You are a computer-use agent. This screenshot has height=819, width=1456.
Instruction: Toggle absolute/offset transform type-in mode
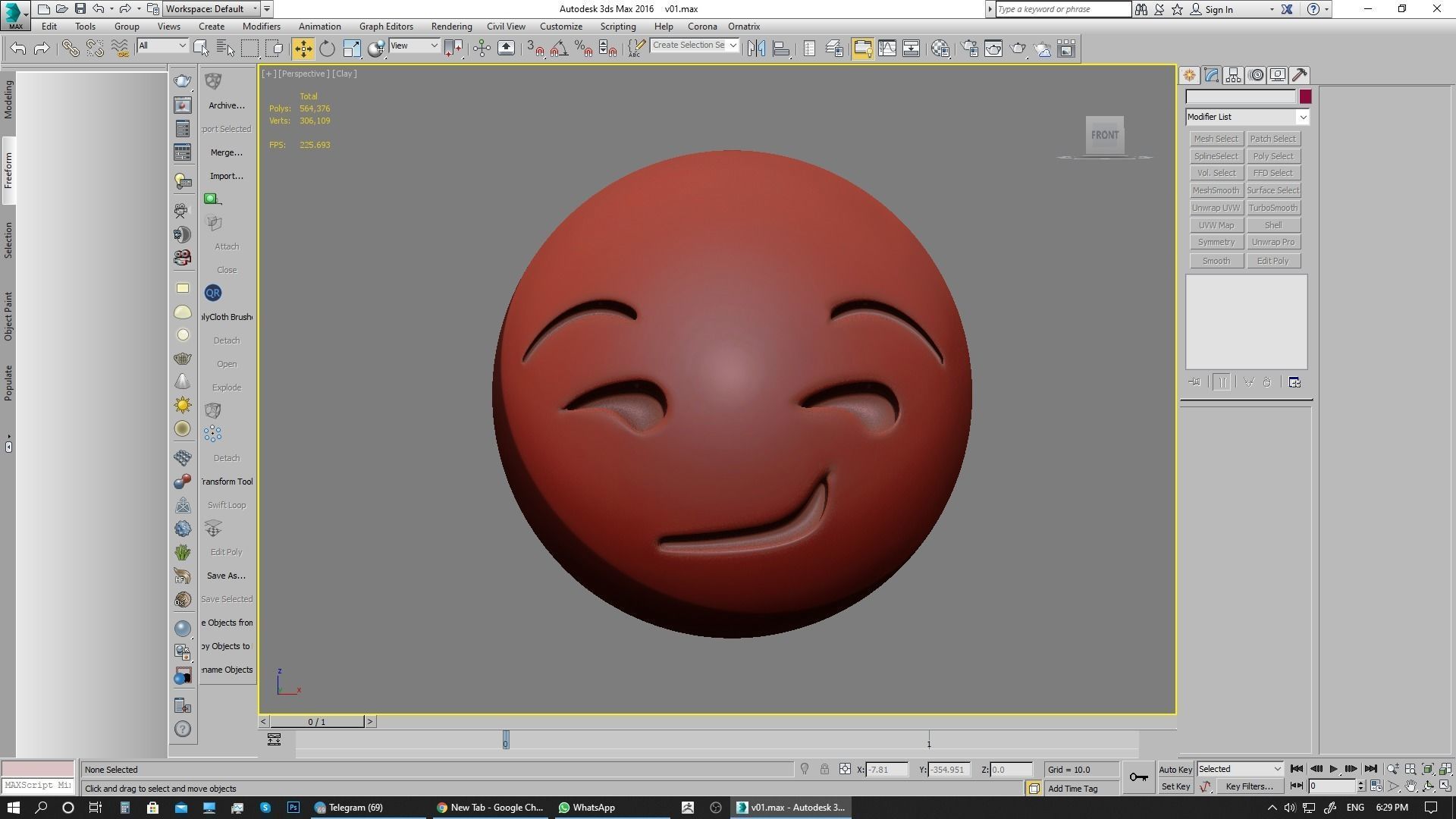(845, 769)
